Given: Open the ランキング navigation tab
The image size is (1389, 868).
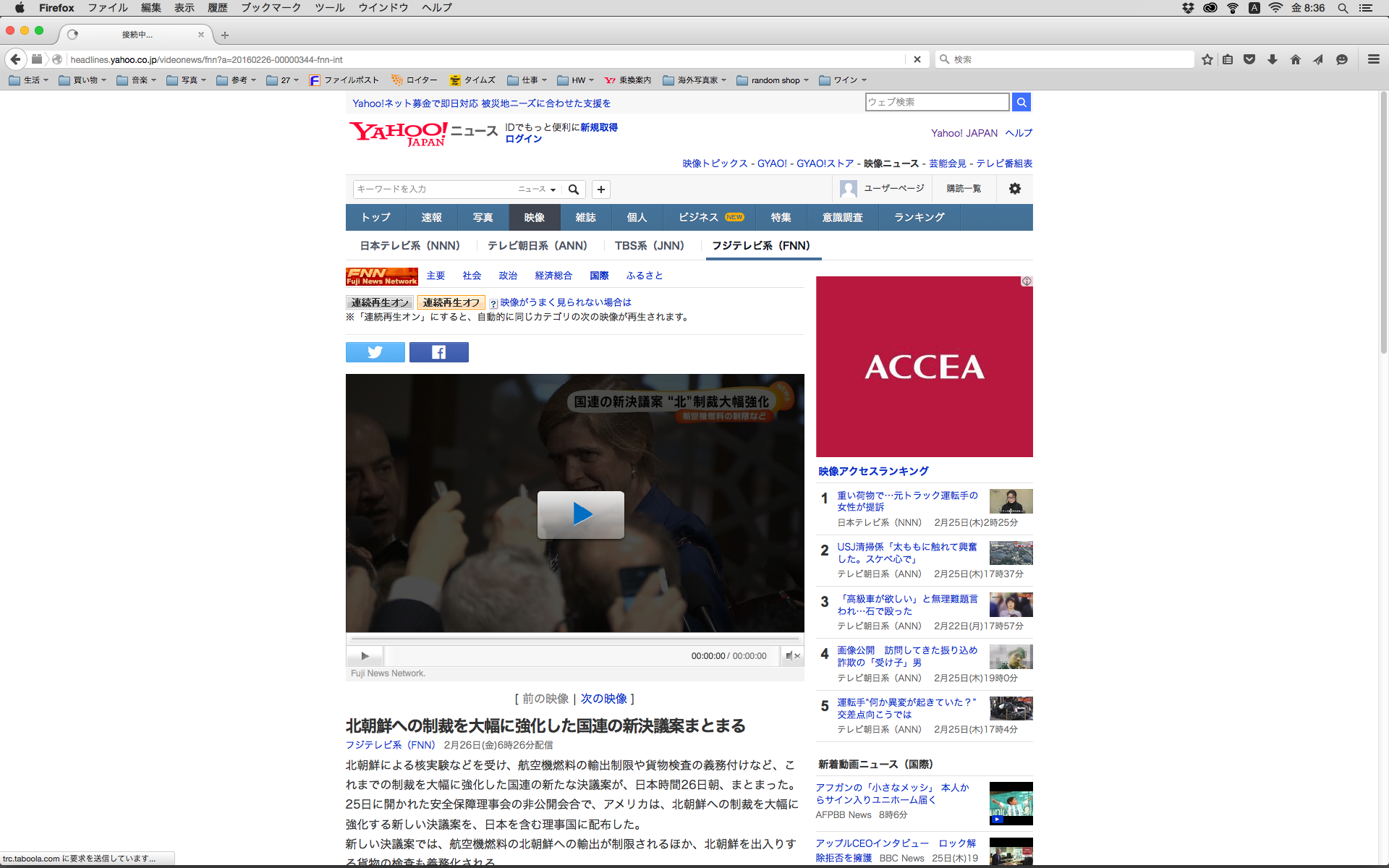Looking at the screenshot, I should click(919, 217).
